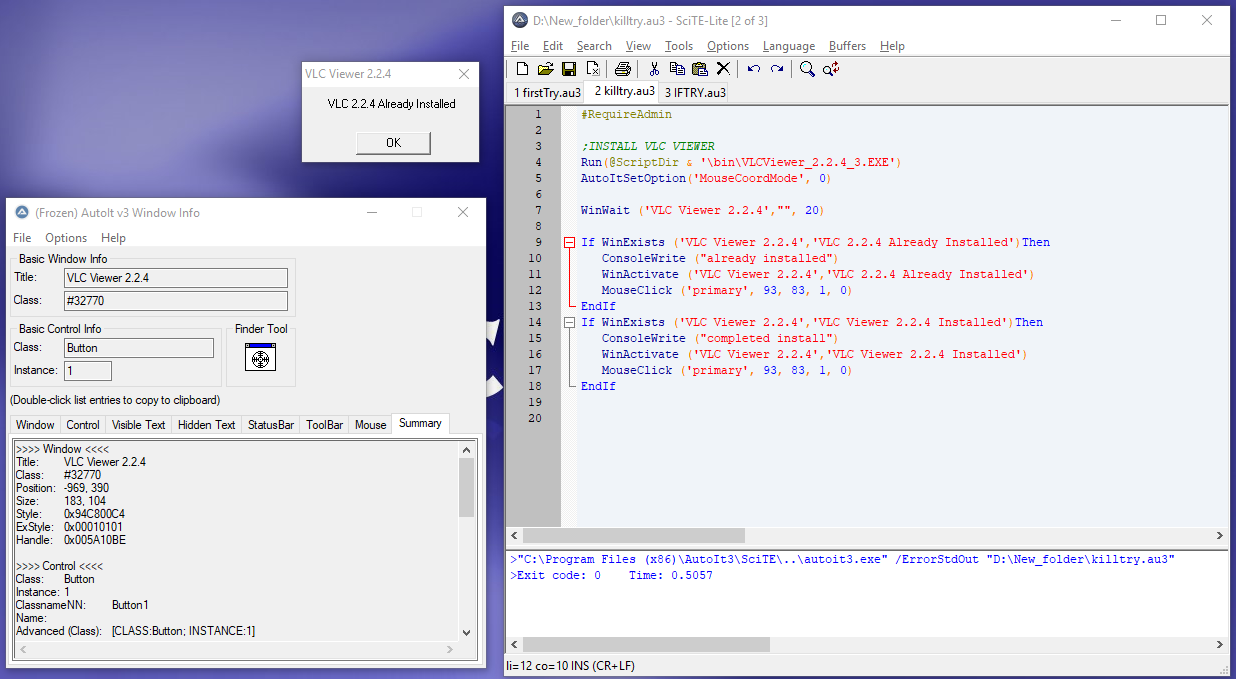Viewport: 1236px width, 679px height.
Task: Paste from clipboard via toolbar icon
Action: [700, 69]
